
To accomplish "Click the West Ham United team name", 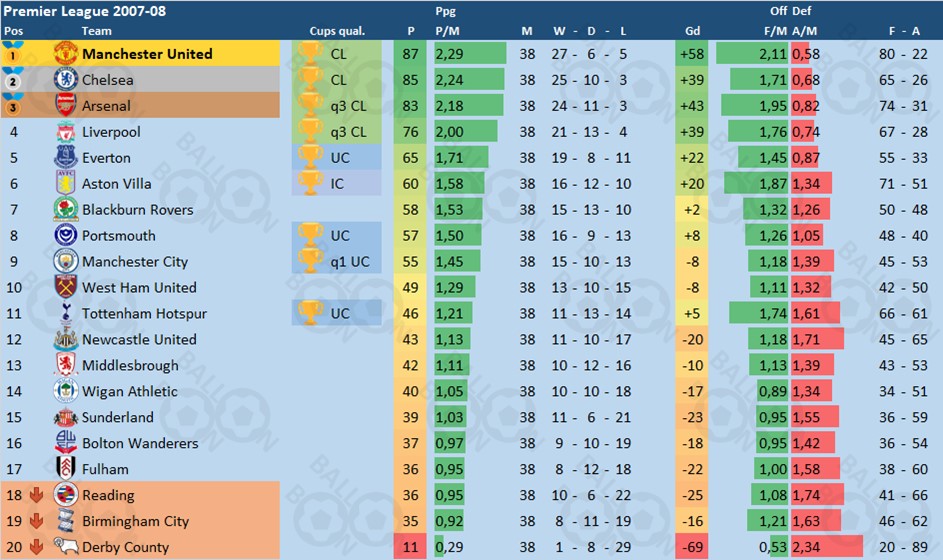I will click(x=140, y=288).
